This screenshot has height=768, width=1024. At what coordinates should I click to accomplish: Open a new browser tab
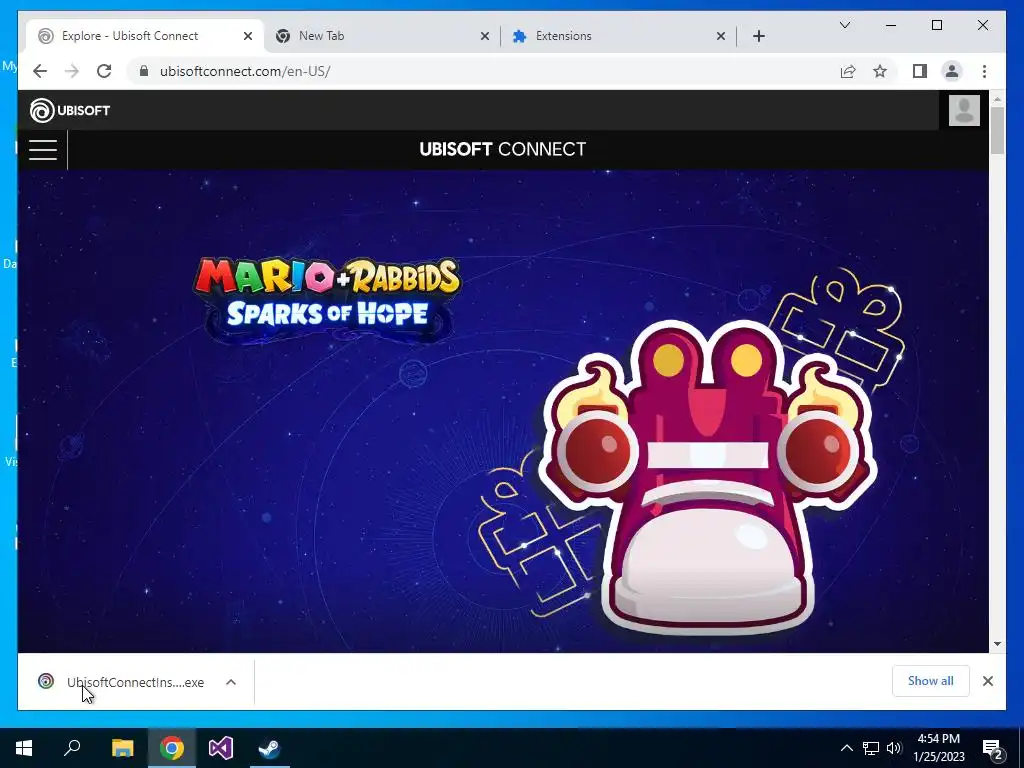(x=759, y=36)
